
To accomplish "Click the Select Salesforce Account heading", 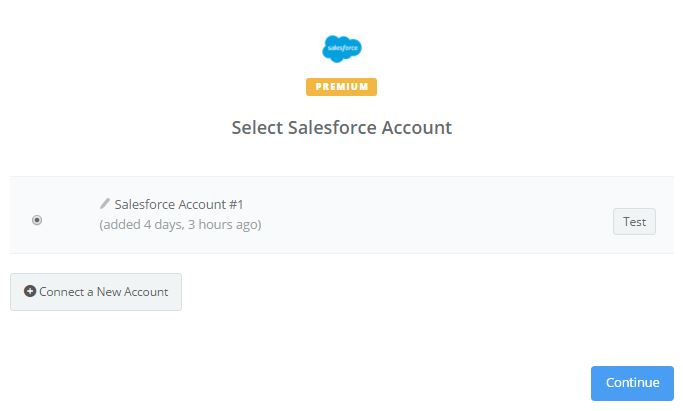I will pyautogui.click(x=342, y=128).
